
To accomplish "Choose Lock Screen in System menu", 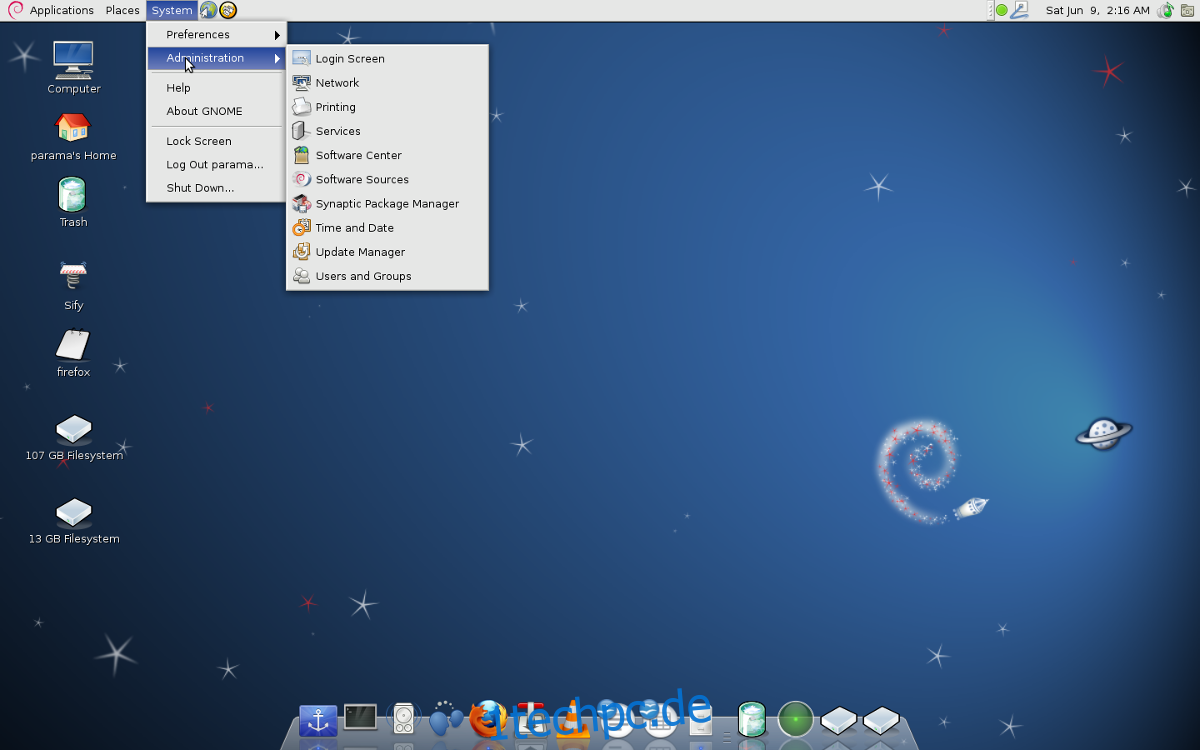I will (x=216, y=141).
